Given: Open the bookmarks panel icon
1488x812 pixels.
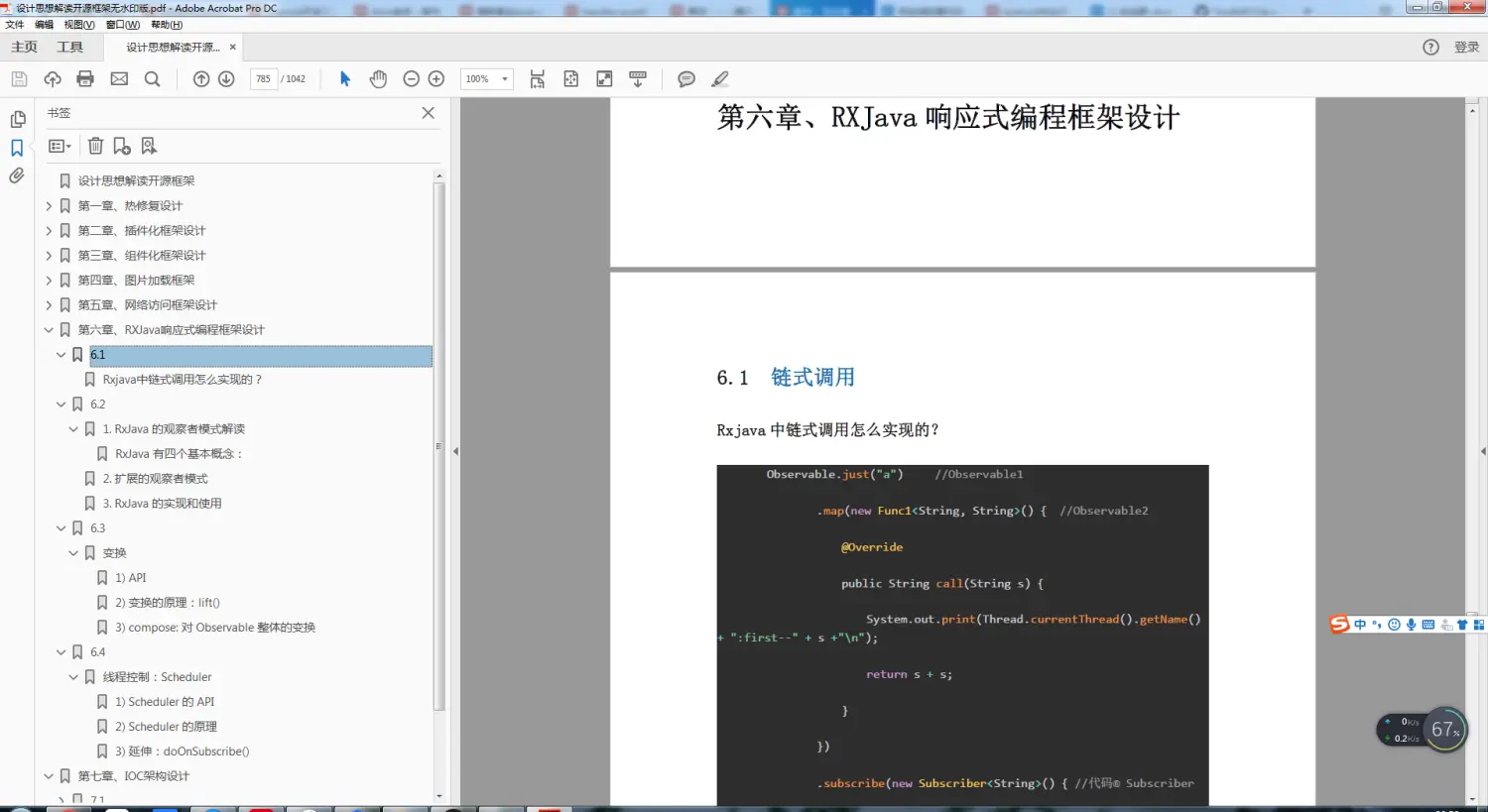Looking at the screenshot, I should coord(17,148).
